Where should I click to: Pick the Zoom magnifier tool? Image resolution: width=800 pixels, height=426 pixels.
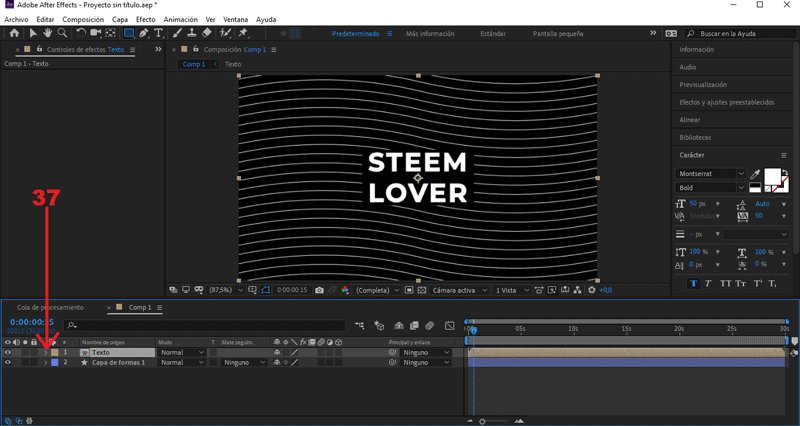tap(61, 33)
